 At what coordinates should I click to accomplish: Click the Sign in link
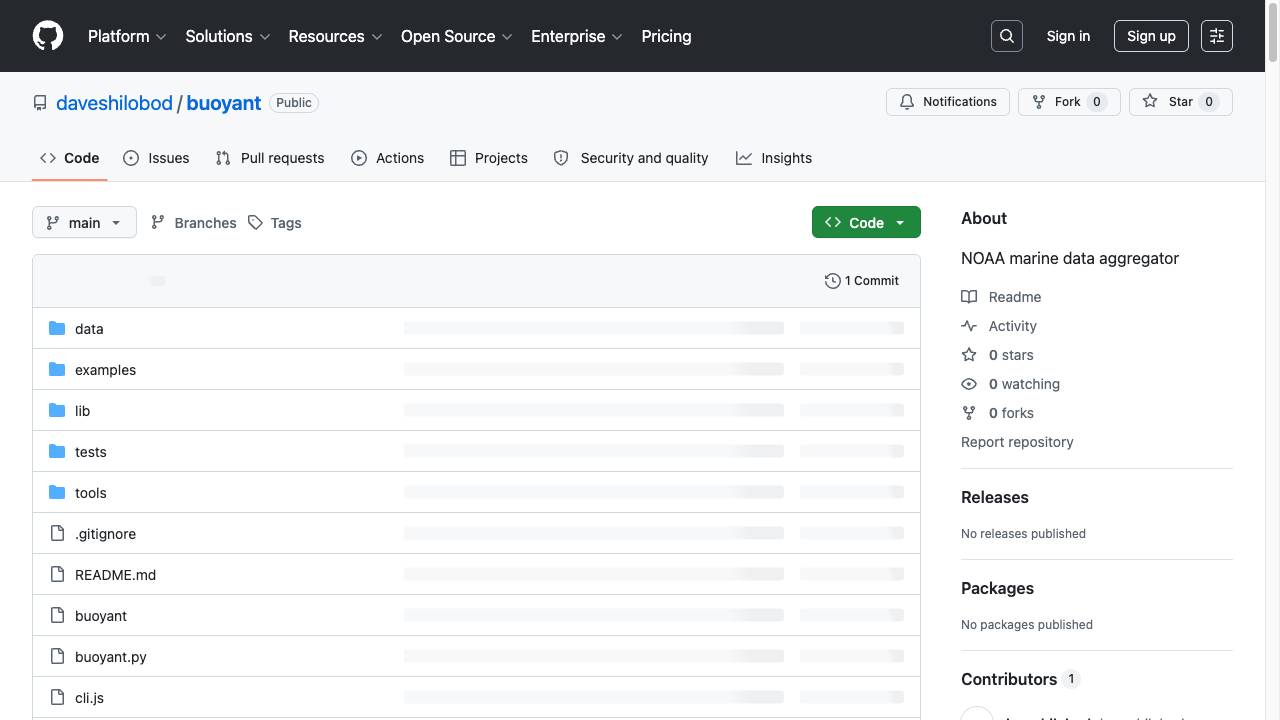[1068, 36]
